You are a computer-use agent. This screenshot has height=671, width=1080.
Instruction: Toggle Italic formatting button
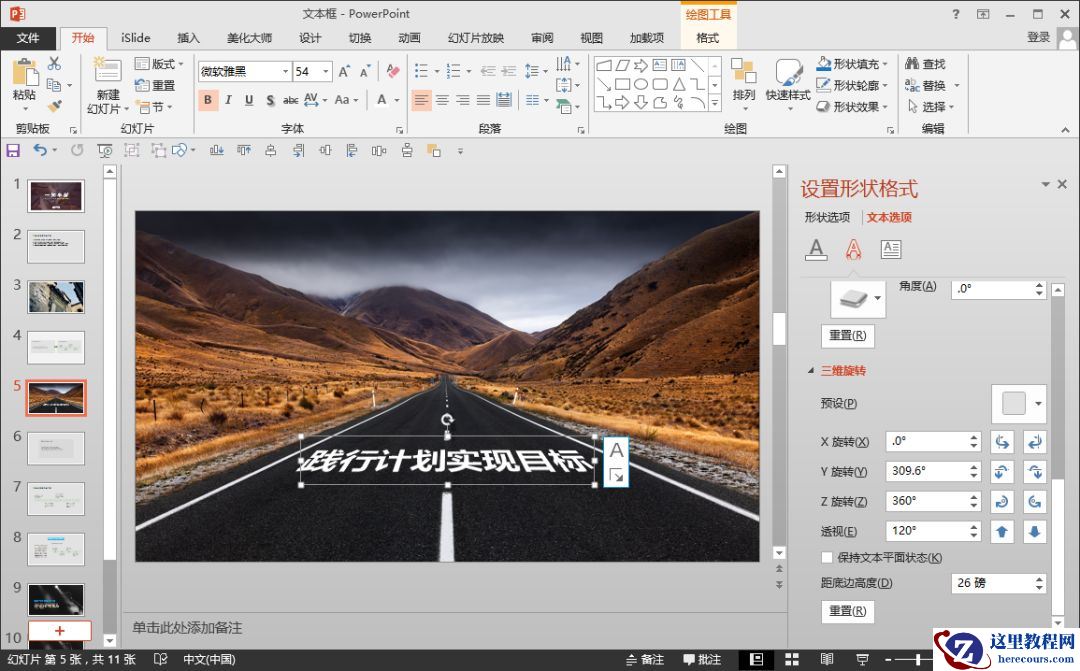228,100
